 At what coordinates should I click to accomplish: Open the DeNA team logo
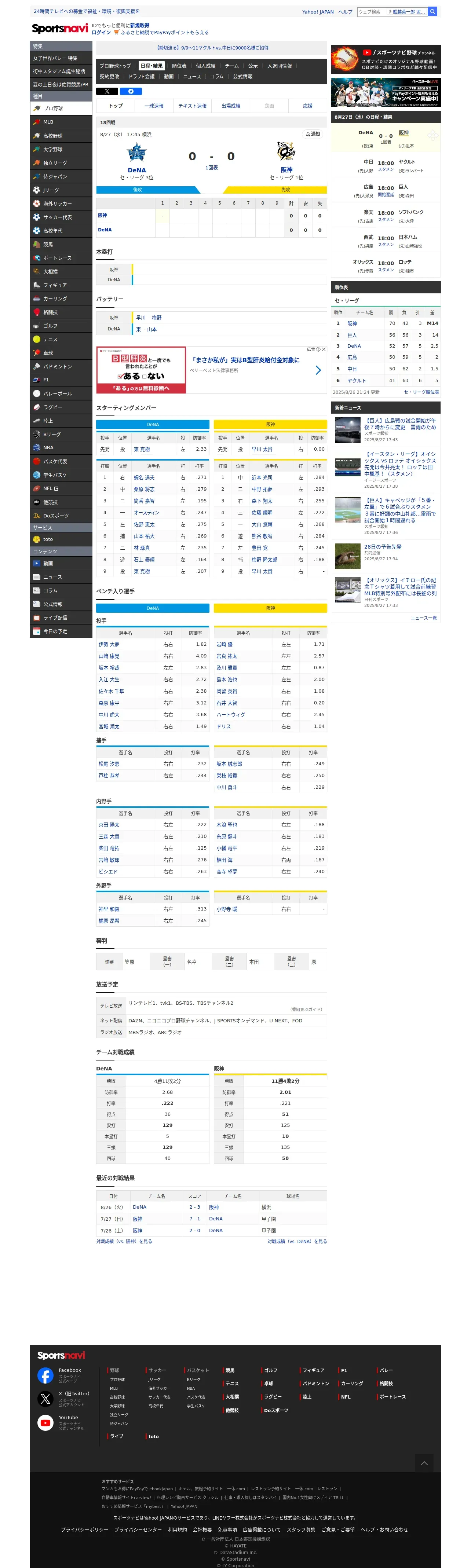(x=137, y=152)
